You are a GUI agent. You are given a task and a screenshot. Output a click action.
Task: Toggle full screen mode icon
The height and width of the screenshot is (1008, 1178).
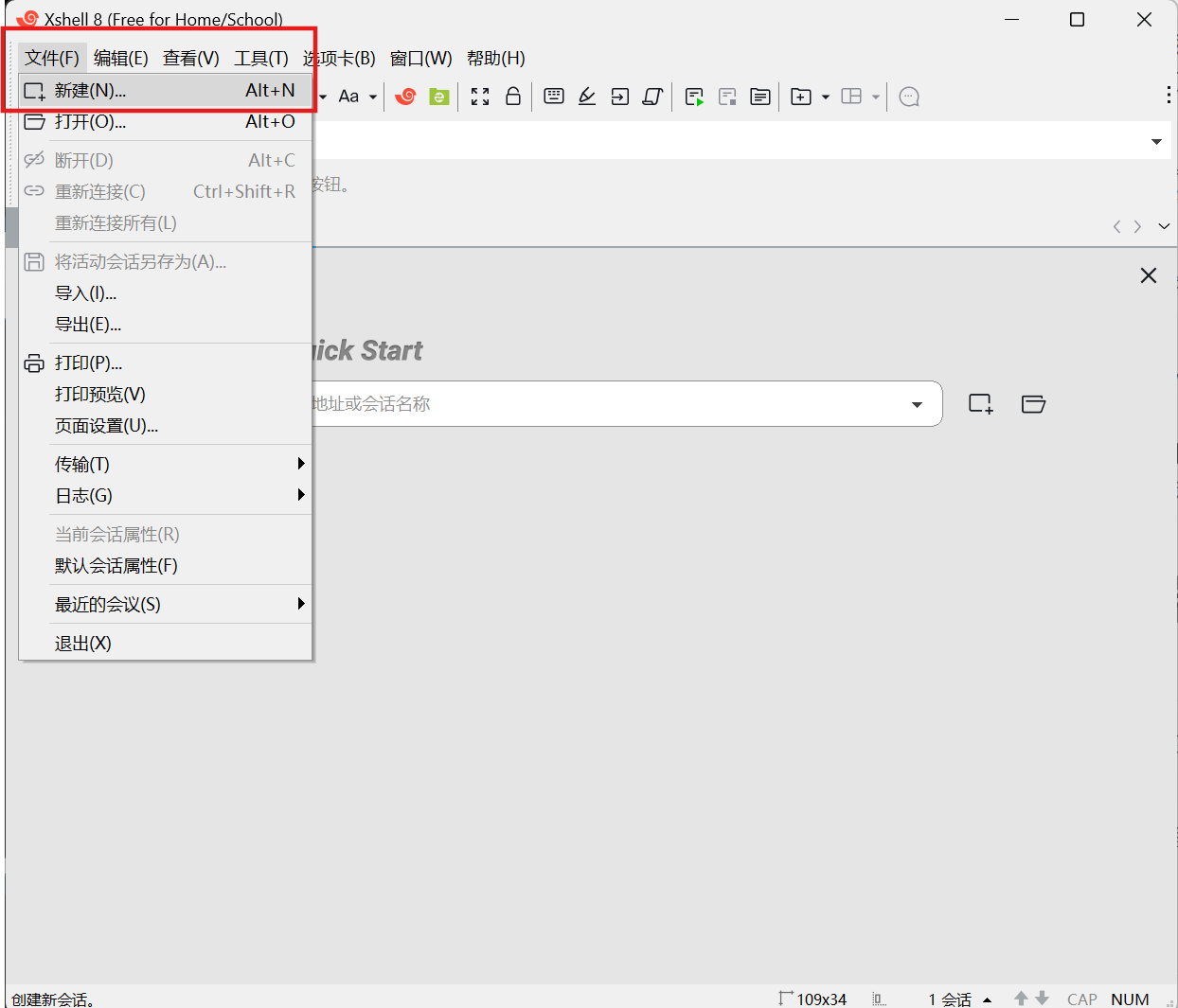point(480,97)
